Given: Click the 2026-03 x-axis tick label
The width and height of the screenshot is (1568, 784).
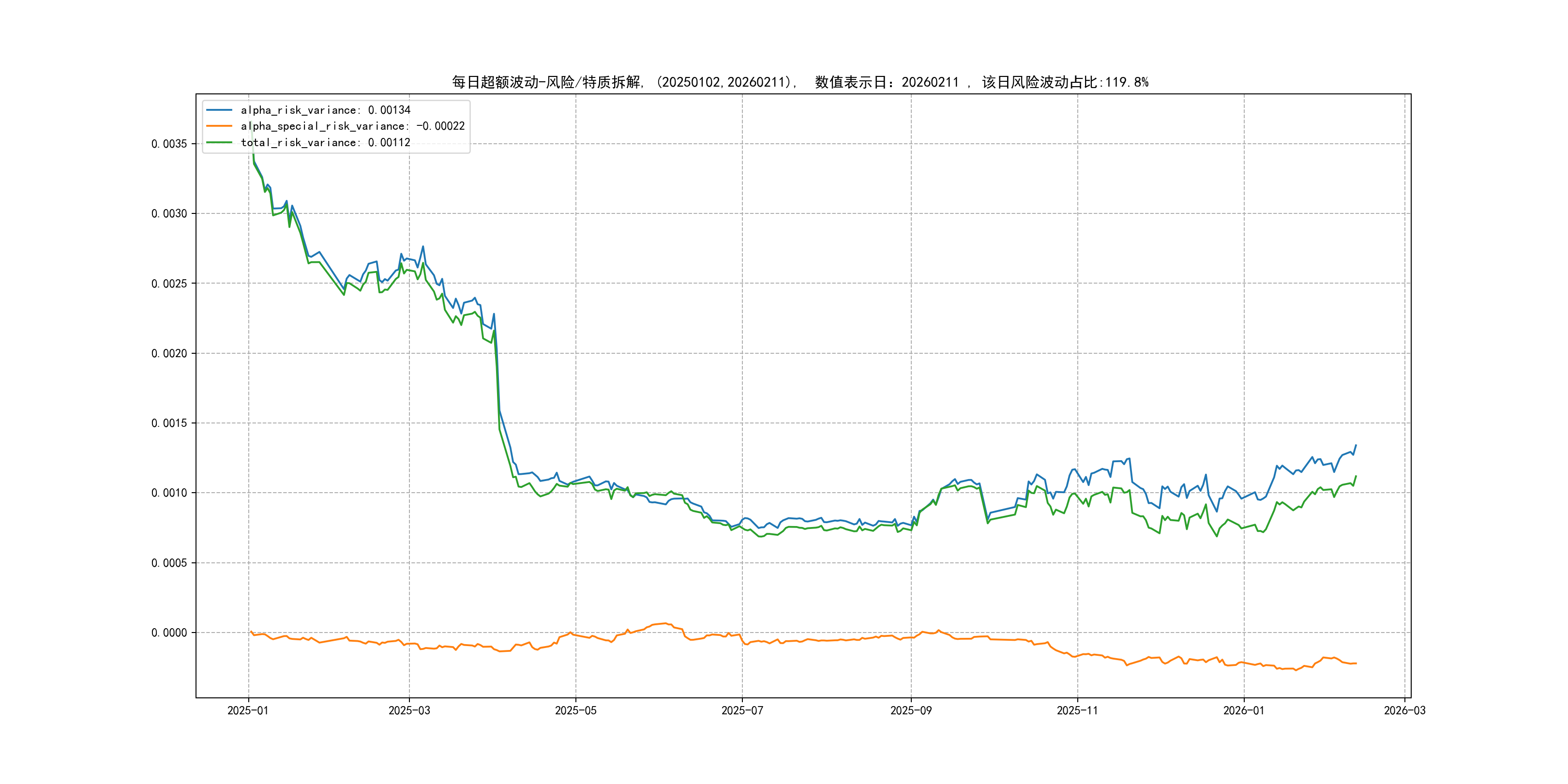Looking at the screenshot, I should 1404,710.
